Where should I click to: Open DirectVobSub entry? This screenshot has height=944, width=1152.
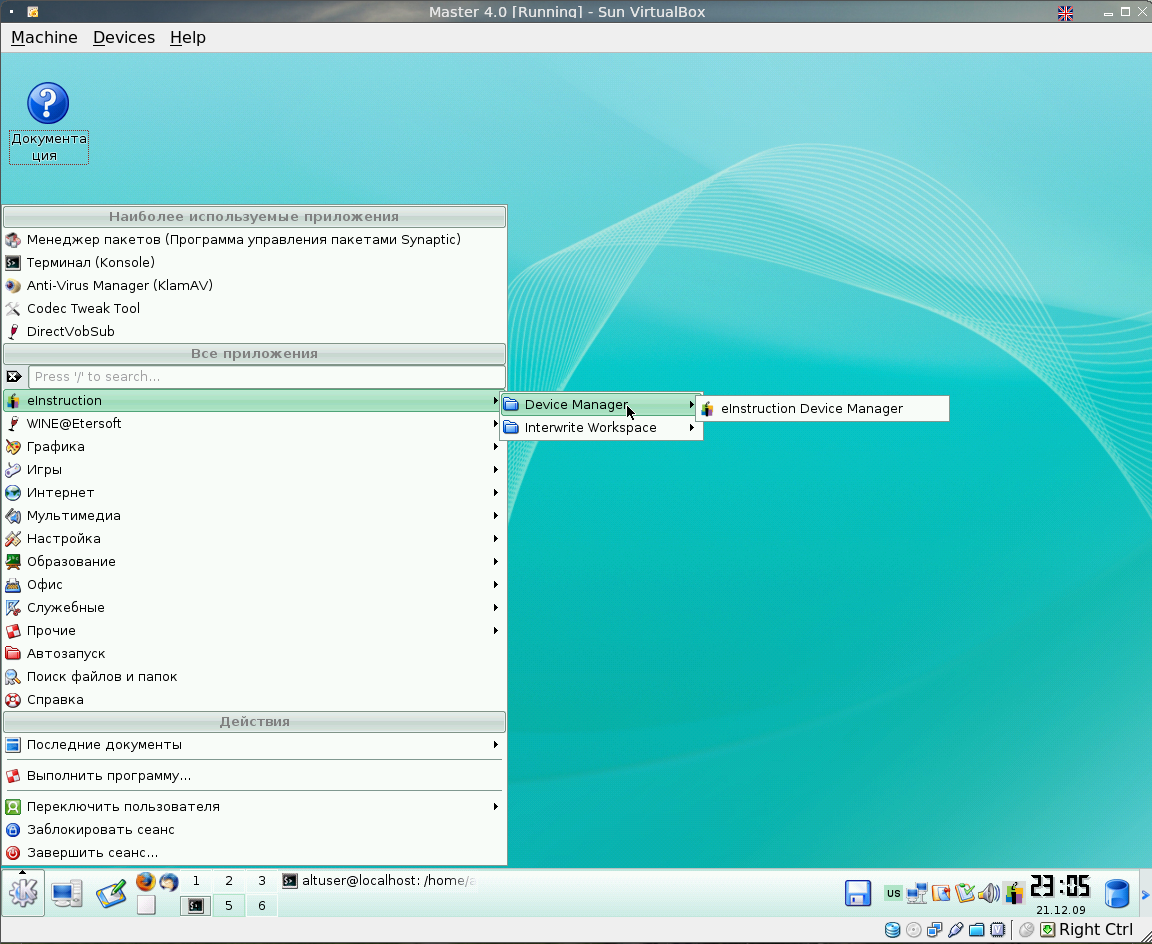254,332
